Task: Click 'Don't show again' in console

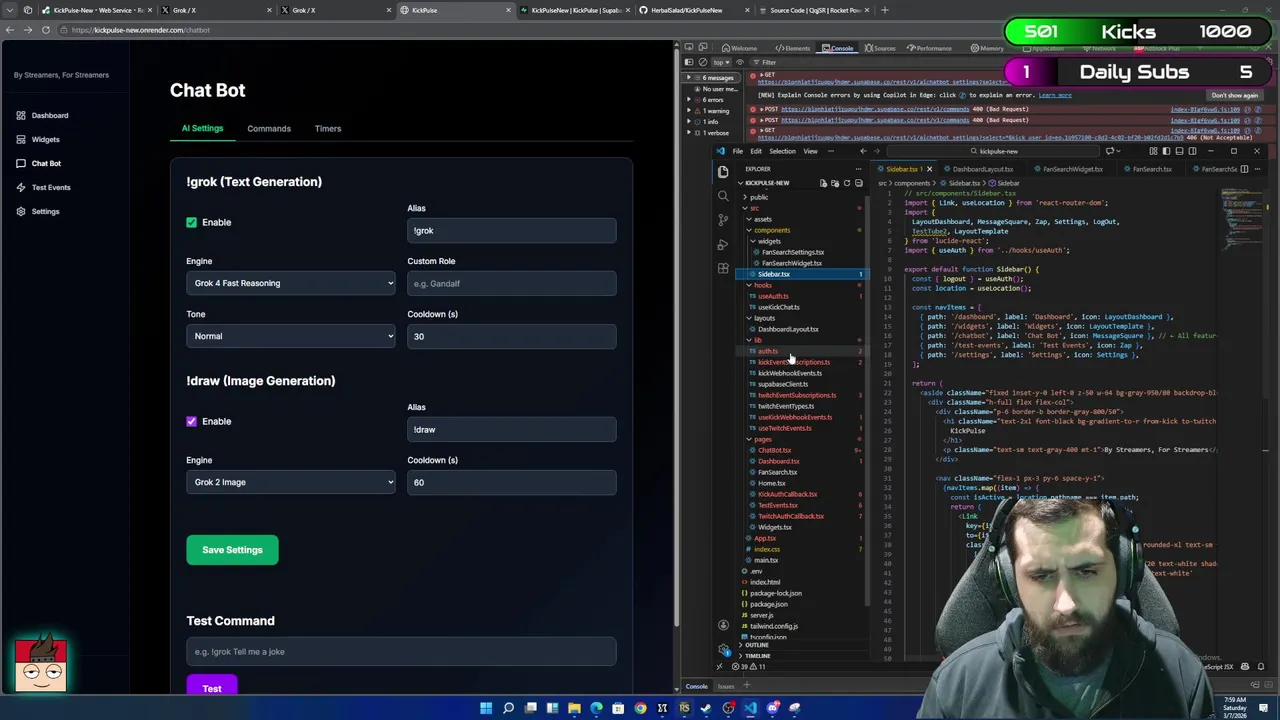Action: (1234, 95)
